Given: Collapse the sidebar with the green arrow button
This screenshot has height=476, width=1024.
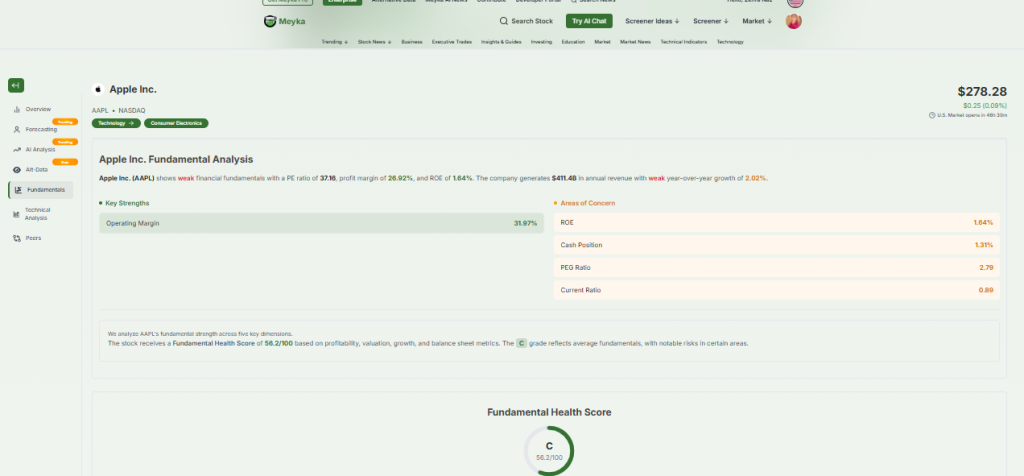Looking at the screenshot, I should pos(16,86).
